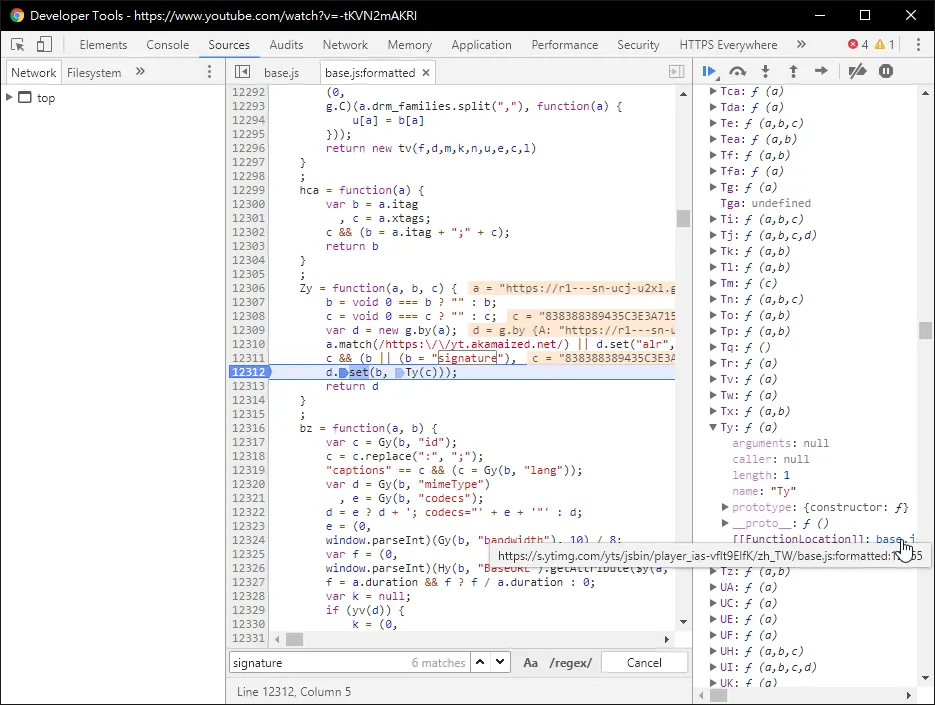Viewport: 935px width, 705px height.
Task: Show the navigator sidebar panel
Action: click(241, 71)
